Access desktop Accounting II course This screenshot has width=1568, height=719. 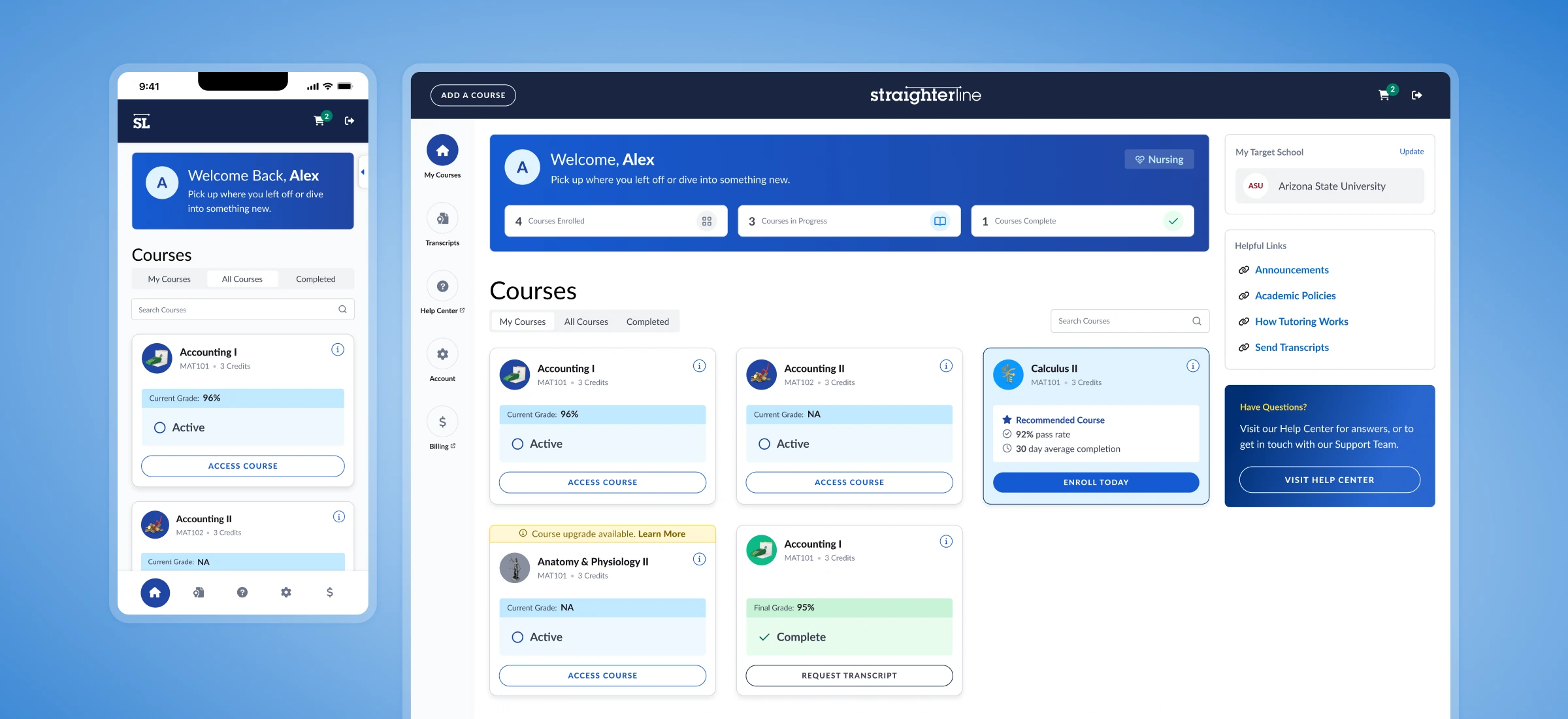[849, 482]
